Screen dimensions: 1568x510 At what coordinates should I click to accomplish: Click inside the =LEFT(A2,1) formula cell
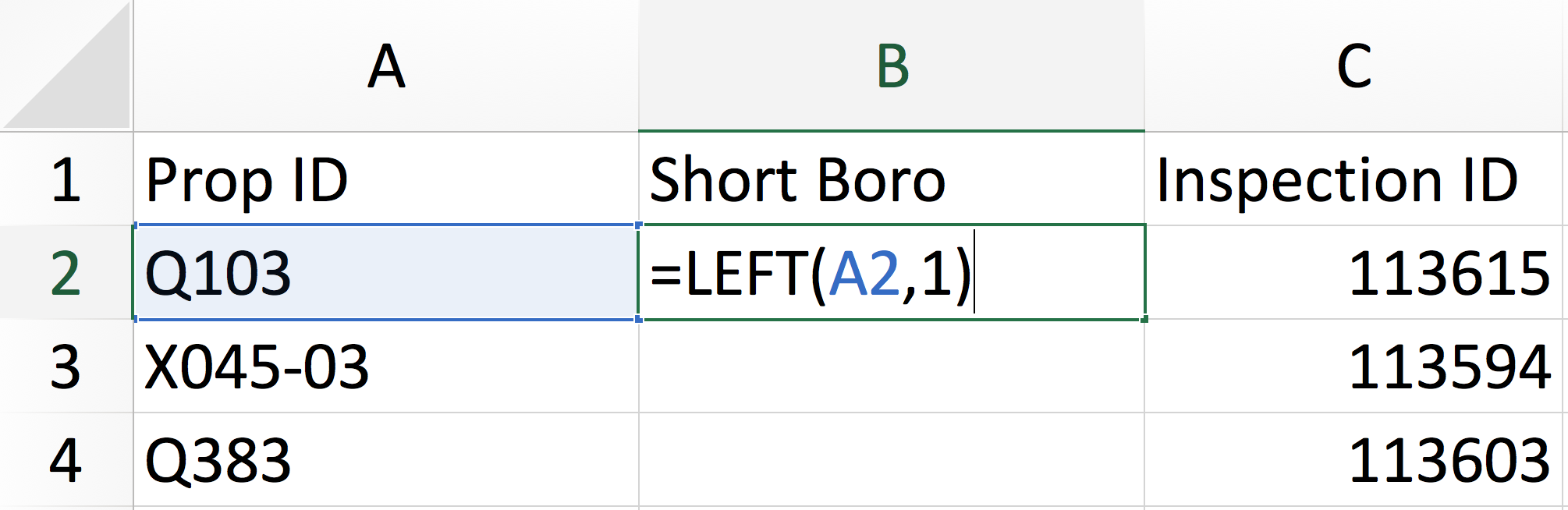tap(892, 272)
